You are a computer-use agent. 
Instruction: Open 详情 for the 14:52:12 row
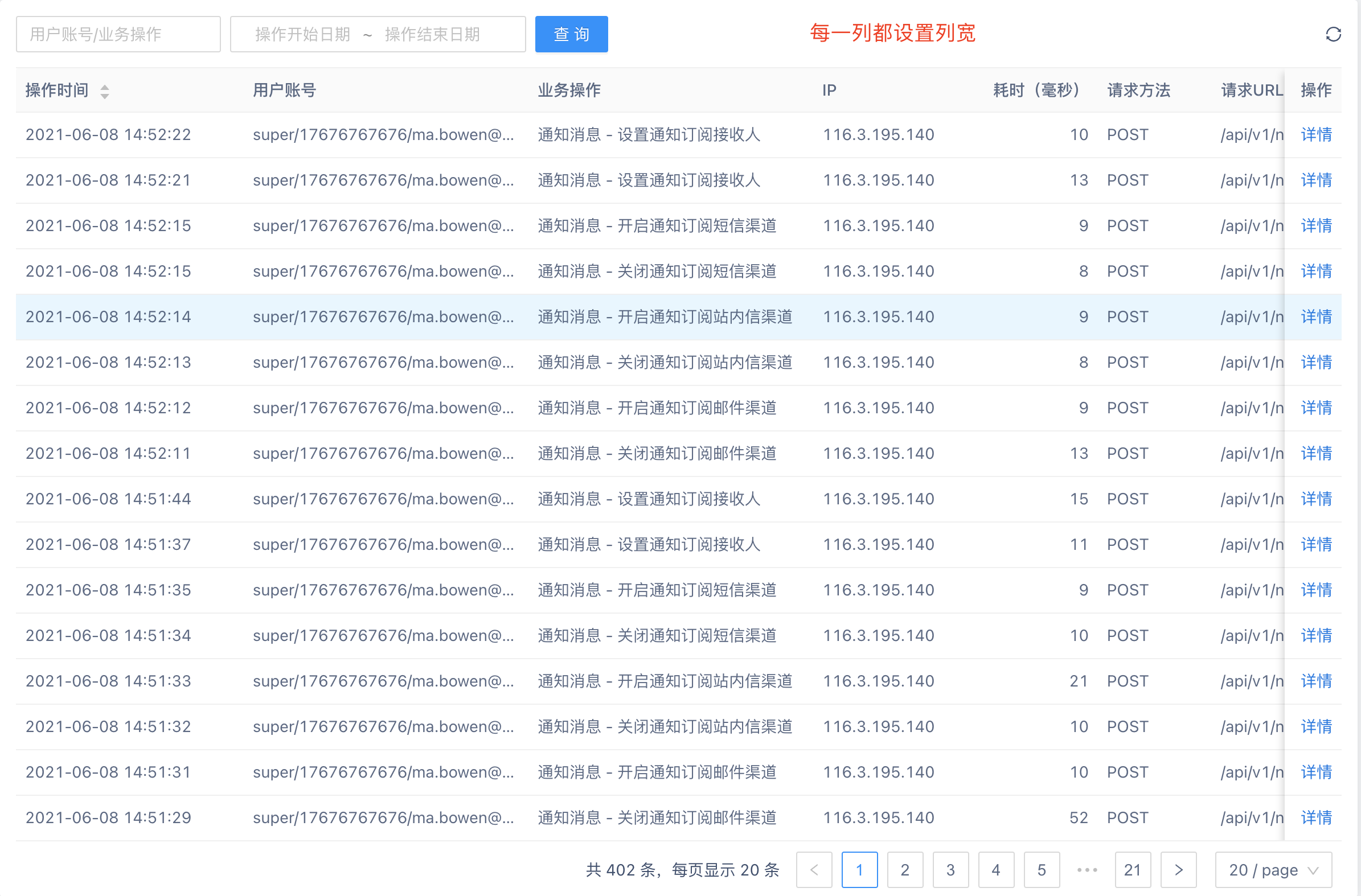[x=1316, y=408]
